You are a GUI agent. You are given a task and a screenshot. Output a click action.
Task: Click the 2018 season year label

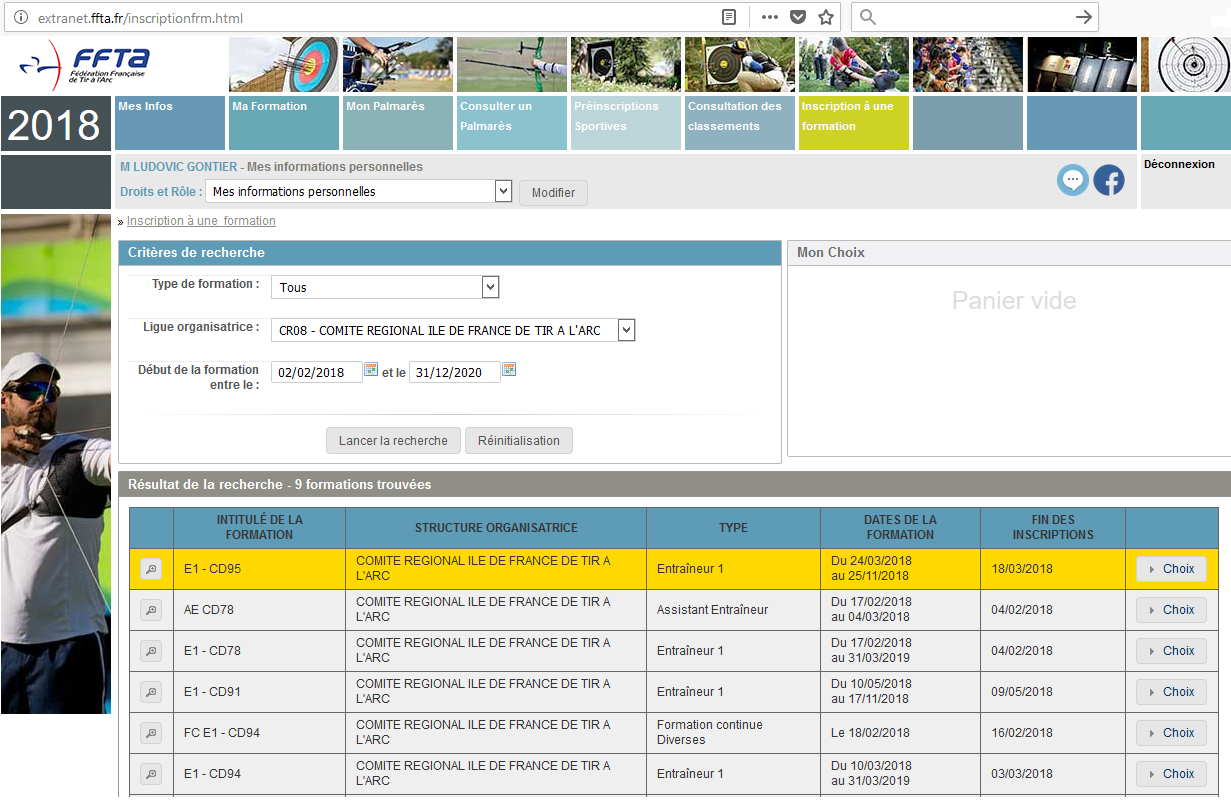(x=54, y=124)
